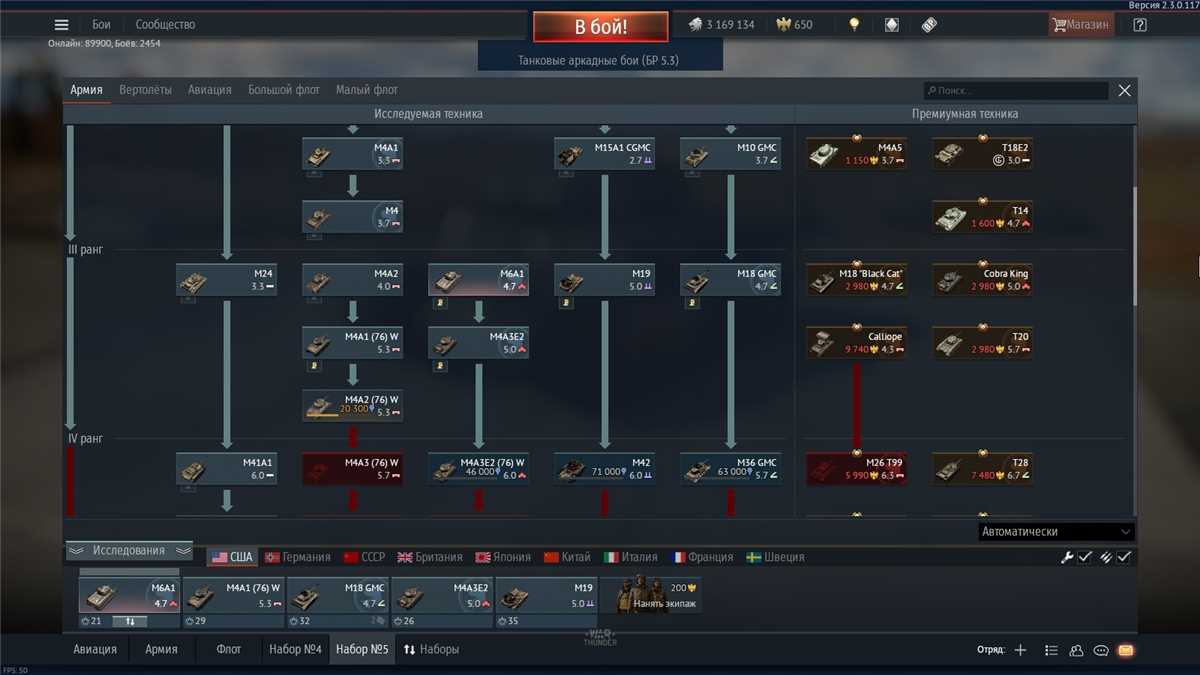Focus the Поиск search field
The height and width of the screenshot is (675, 1200).
pos(1016,91)
